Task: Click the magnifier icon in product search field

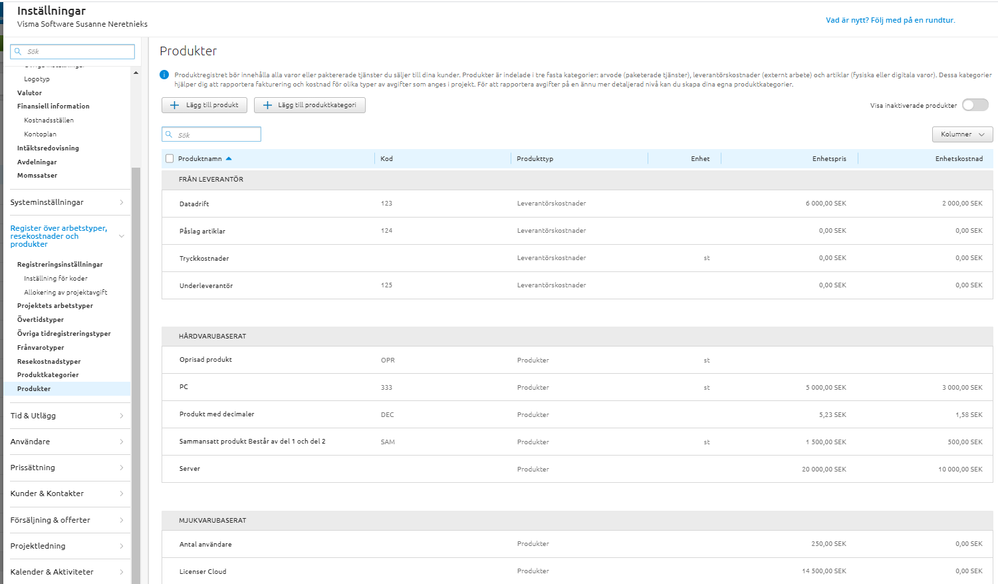Action: (x=170, y=134)
